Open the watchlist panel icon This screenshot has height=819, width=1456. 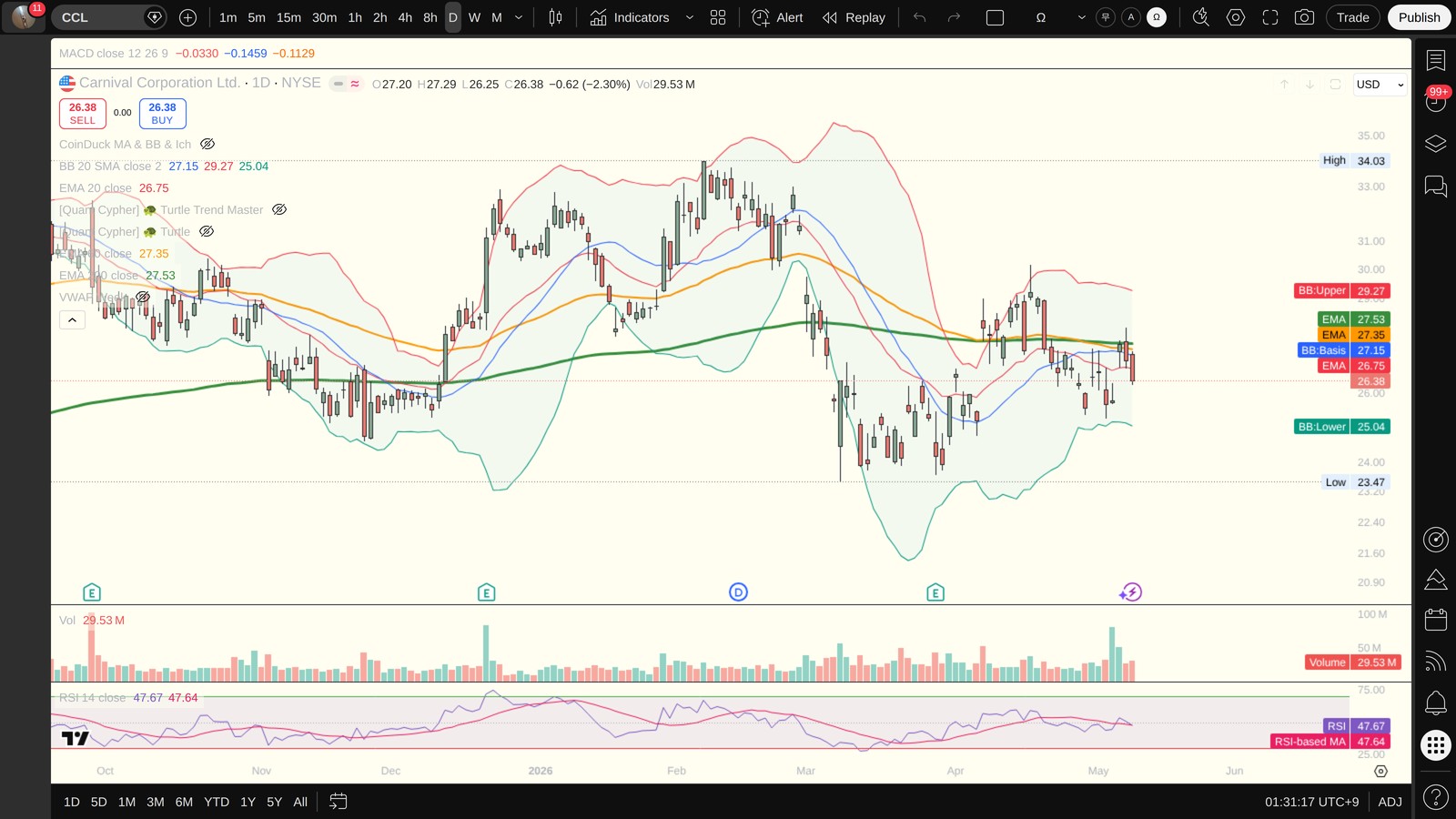click(1436, 60)
